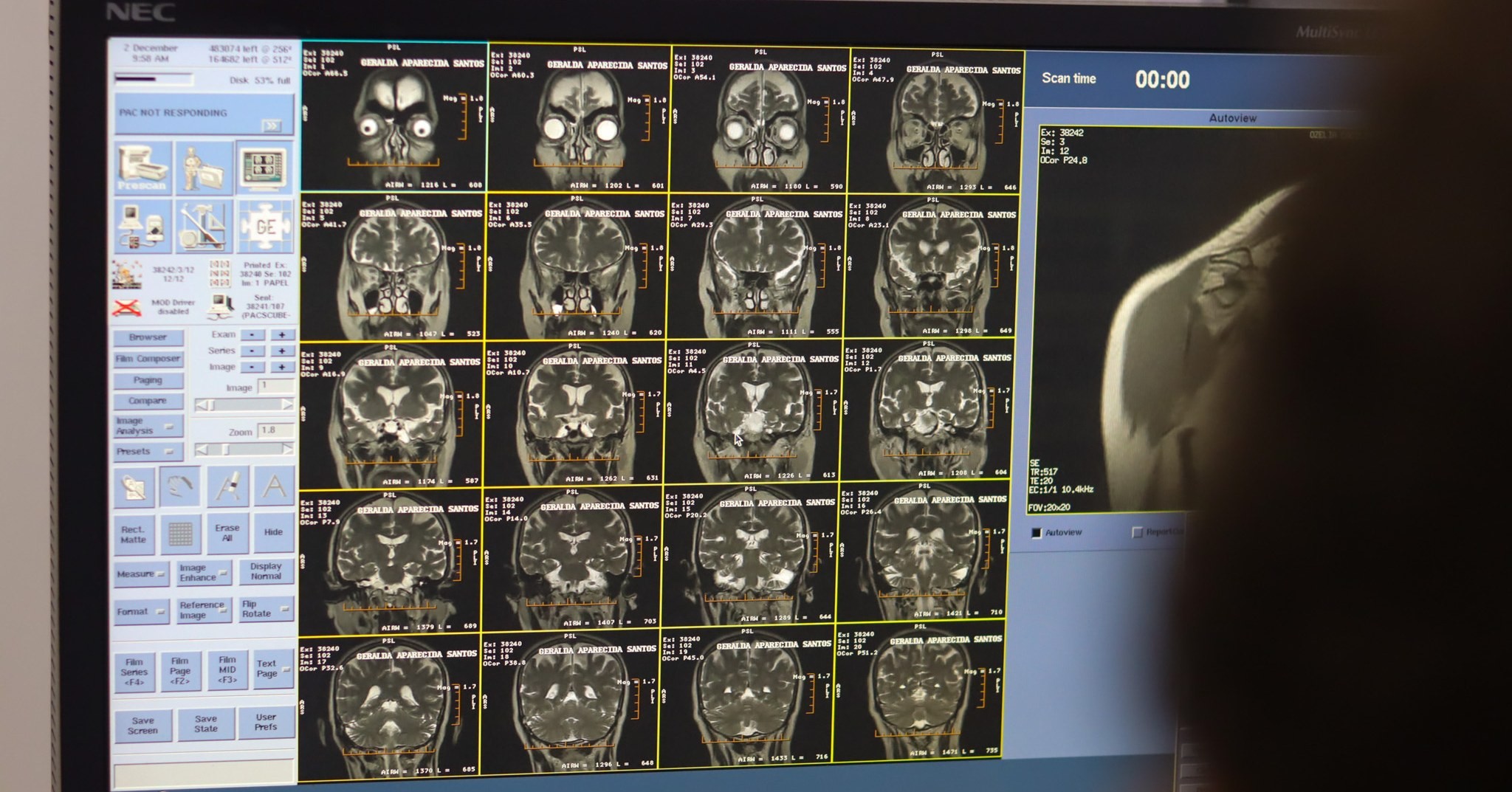Select MRI slice Im 11 OCor A4.5
Screen dimensions: 1512x792
pos(752,412)
